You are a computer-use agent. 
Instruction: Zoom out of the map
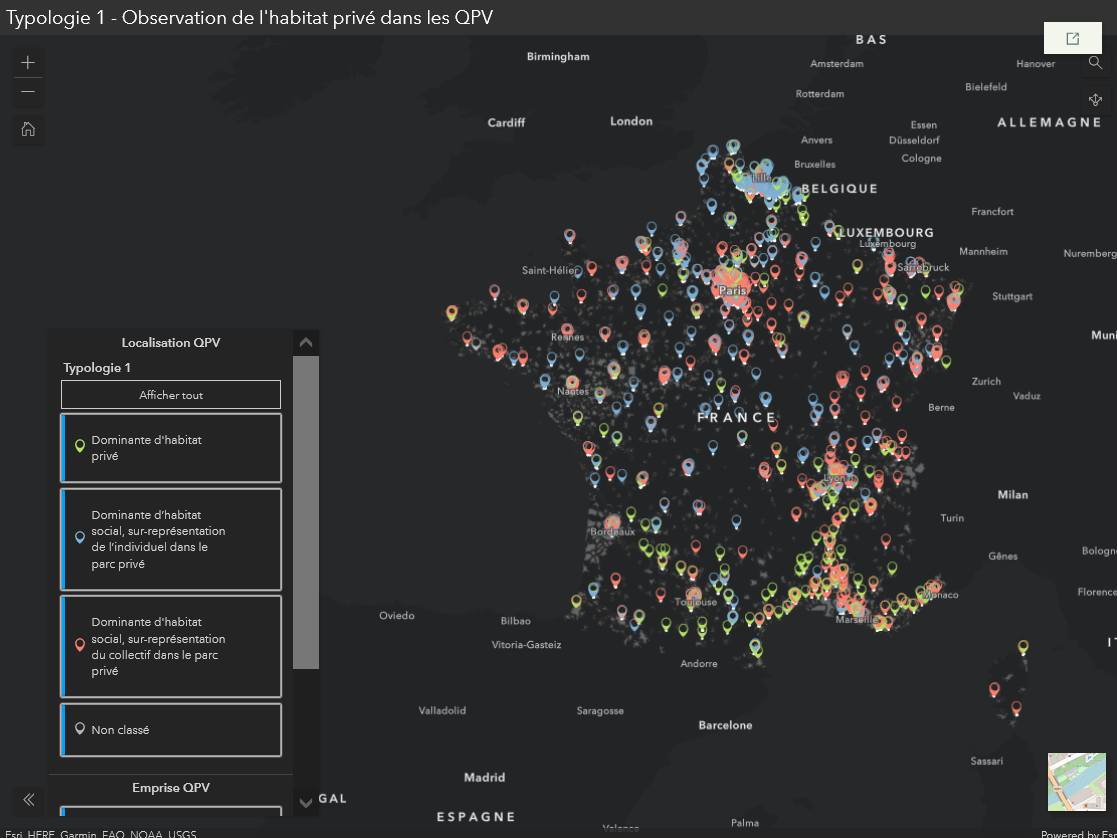[x=28, y=92]
